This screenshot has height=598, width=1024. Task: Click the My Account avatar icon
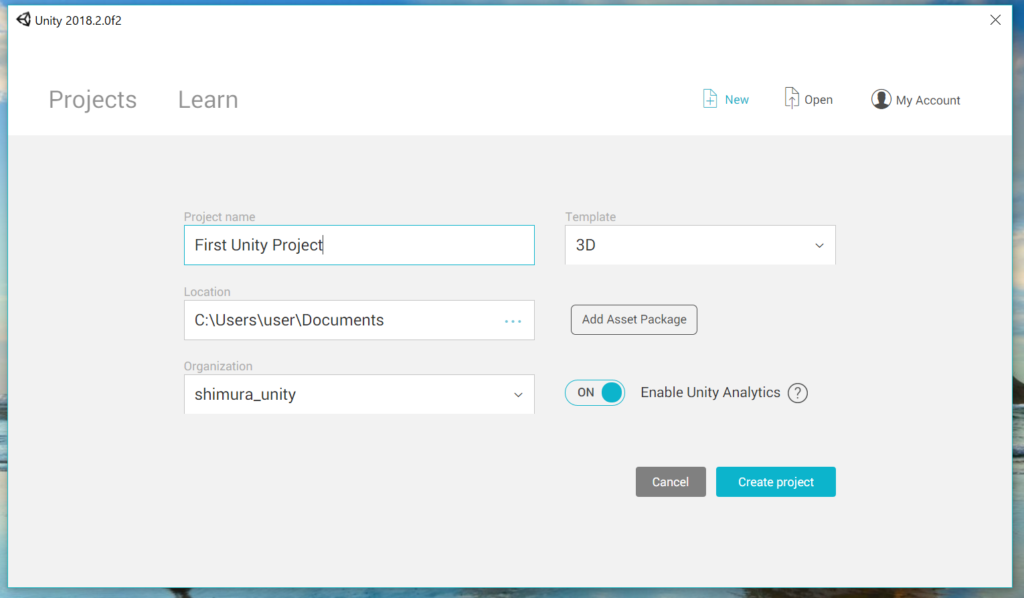coord(881,99)
